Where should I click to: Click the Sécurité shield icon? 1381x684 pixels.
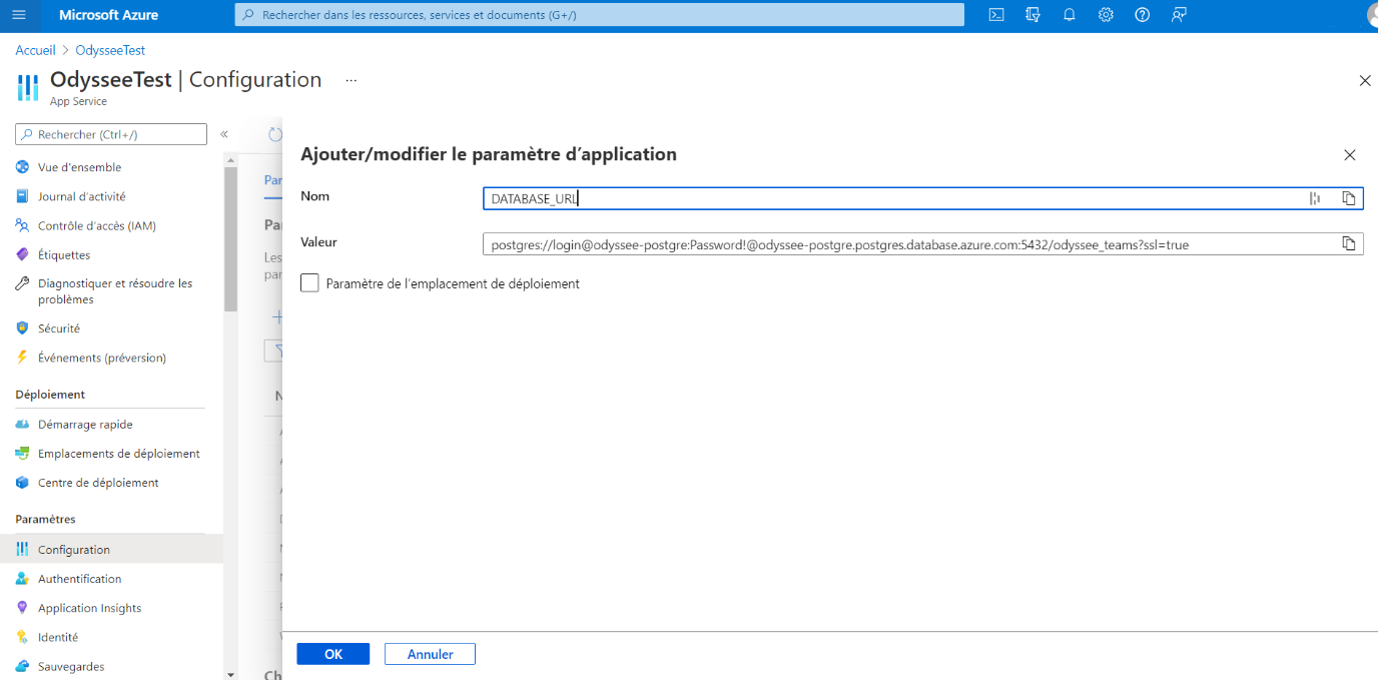22,328
